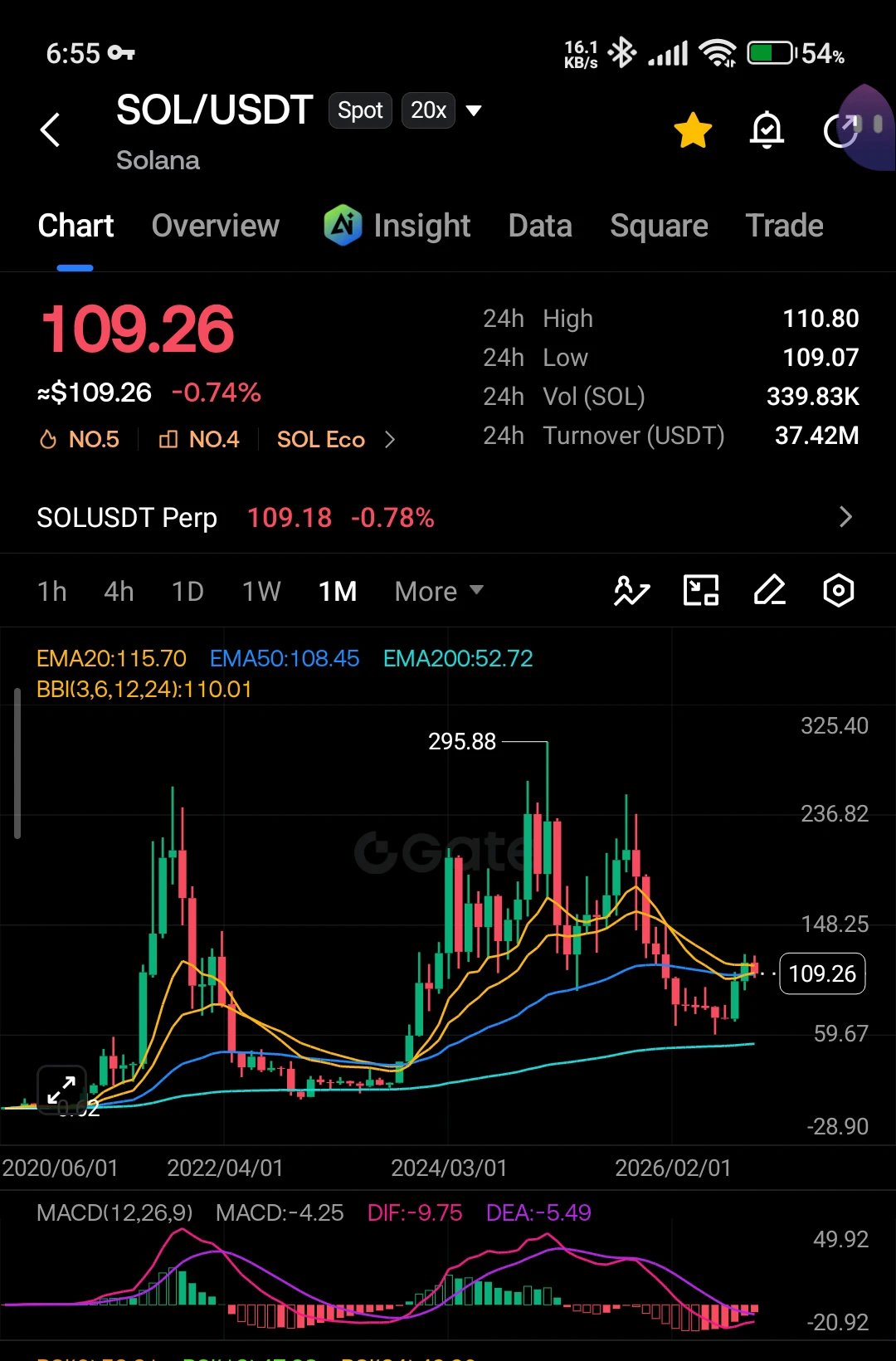Screen dimensions: 896x1361
Task: Tap the NO.4 ranking badge
Action: (x=199, y=439)
